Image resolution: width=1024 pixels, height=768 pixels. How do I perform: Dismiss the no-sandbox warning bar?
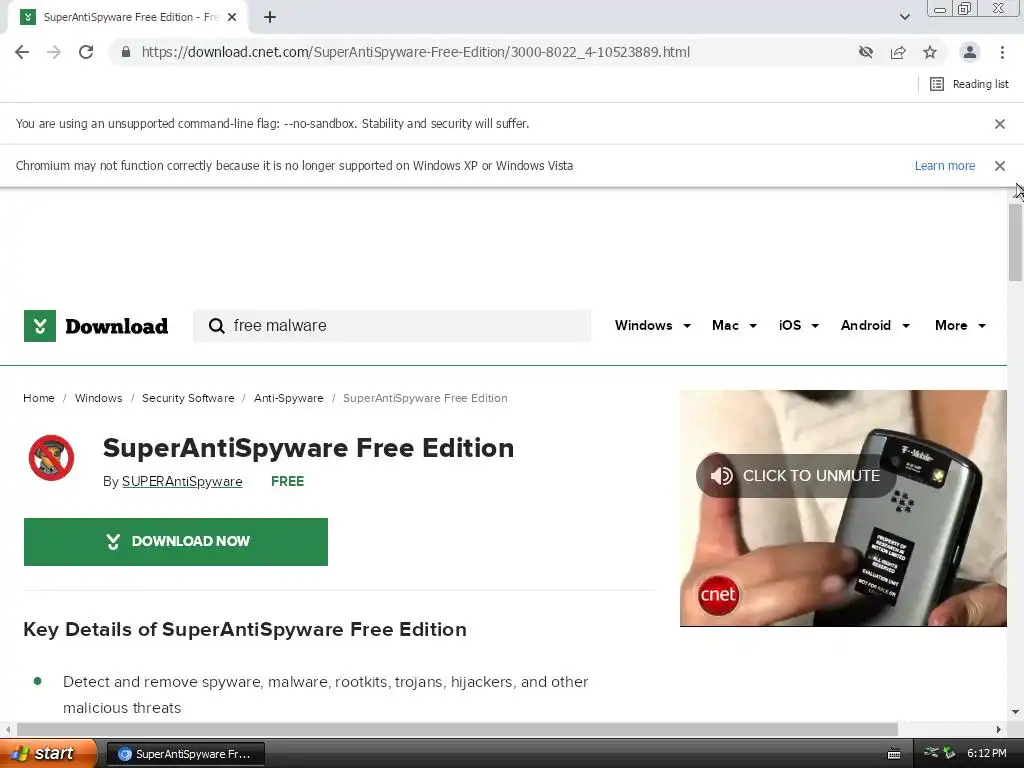(1000, 124)
